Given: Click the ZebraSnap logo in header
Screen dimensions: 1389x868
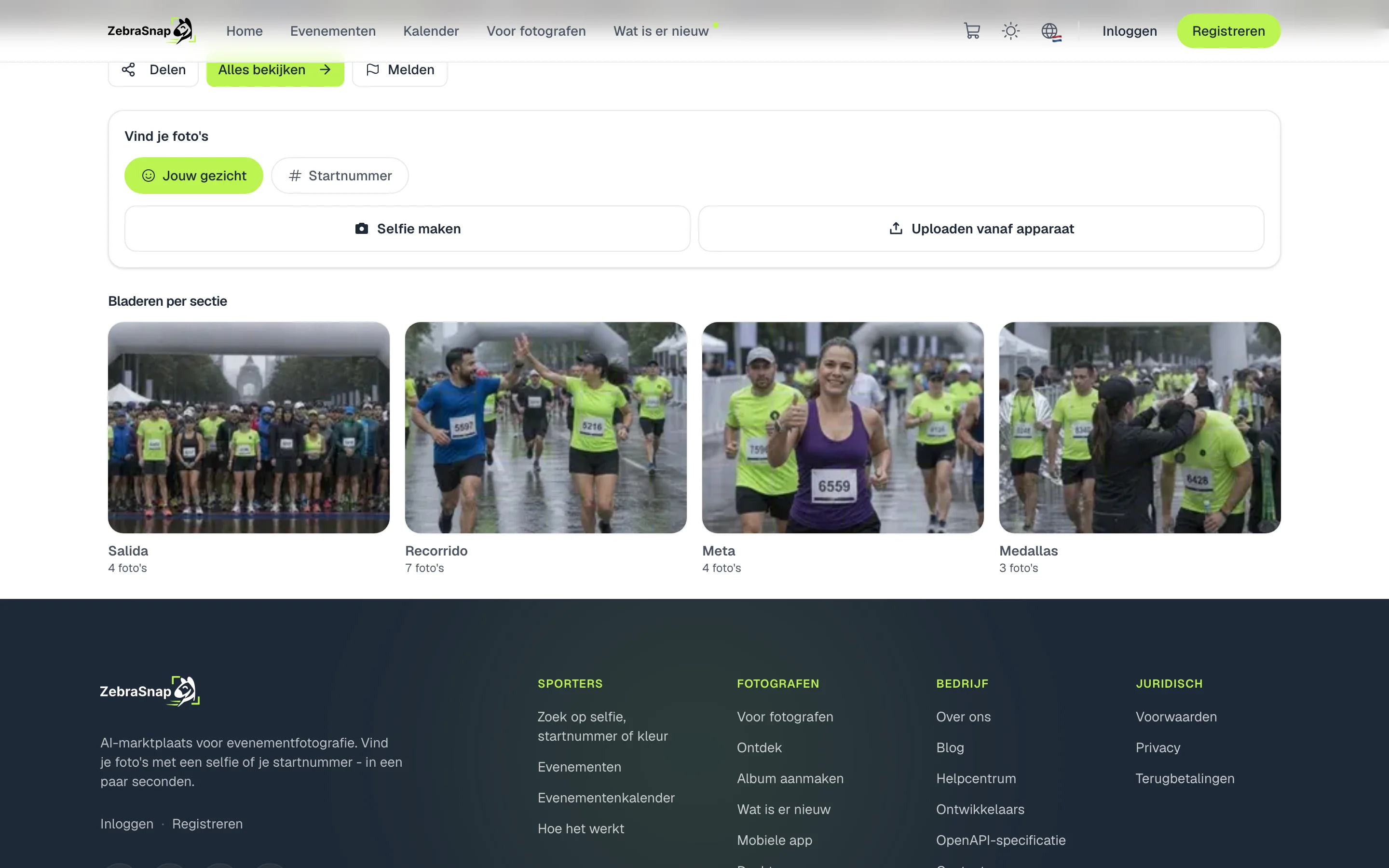Looking at the screenshot, I should [151, 31].
